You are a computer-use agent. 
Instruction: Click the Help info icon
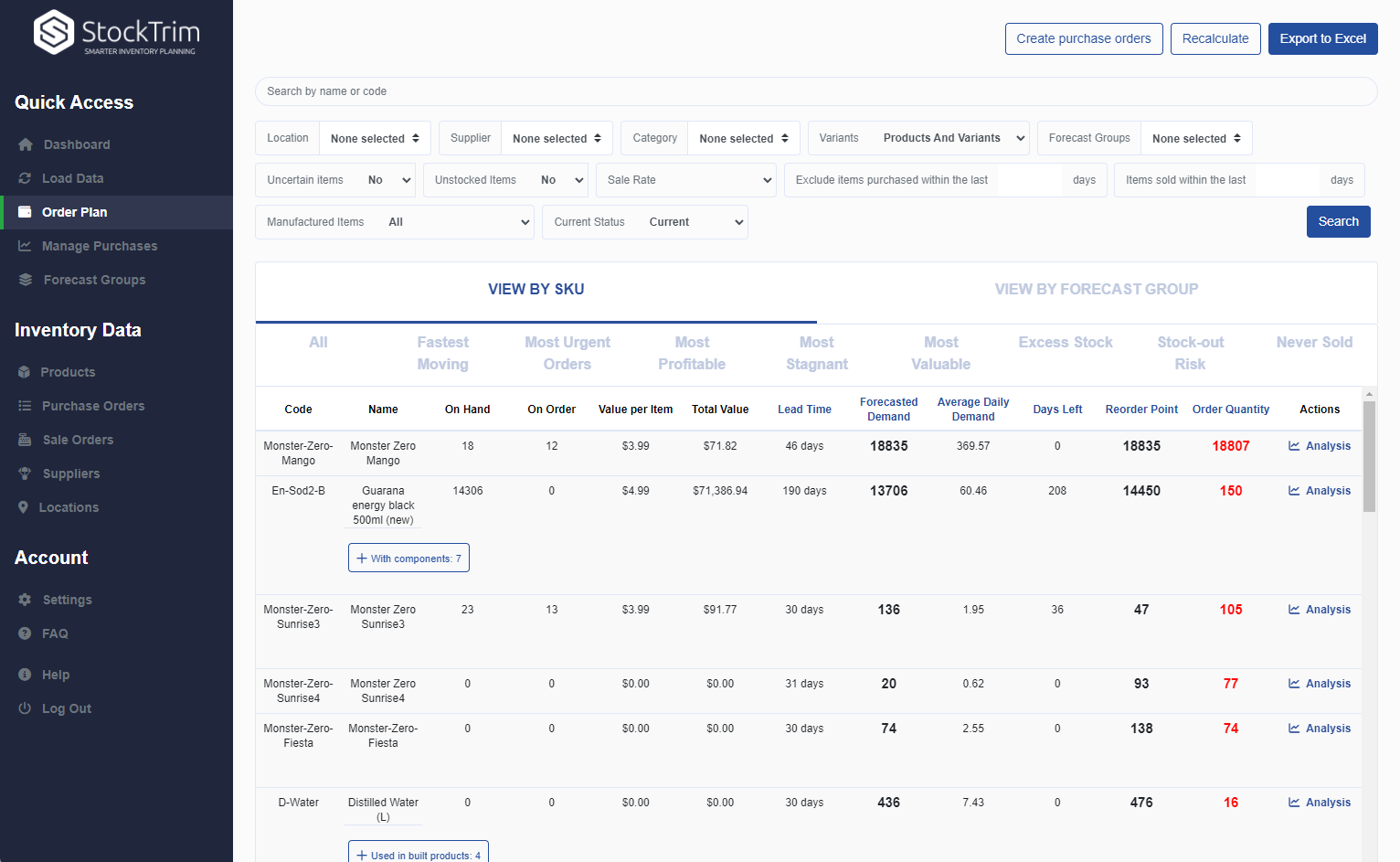click(x=25, y=675)
